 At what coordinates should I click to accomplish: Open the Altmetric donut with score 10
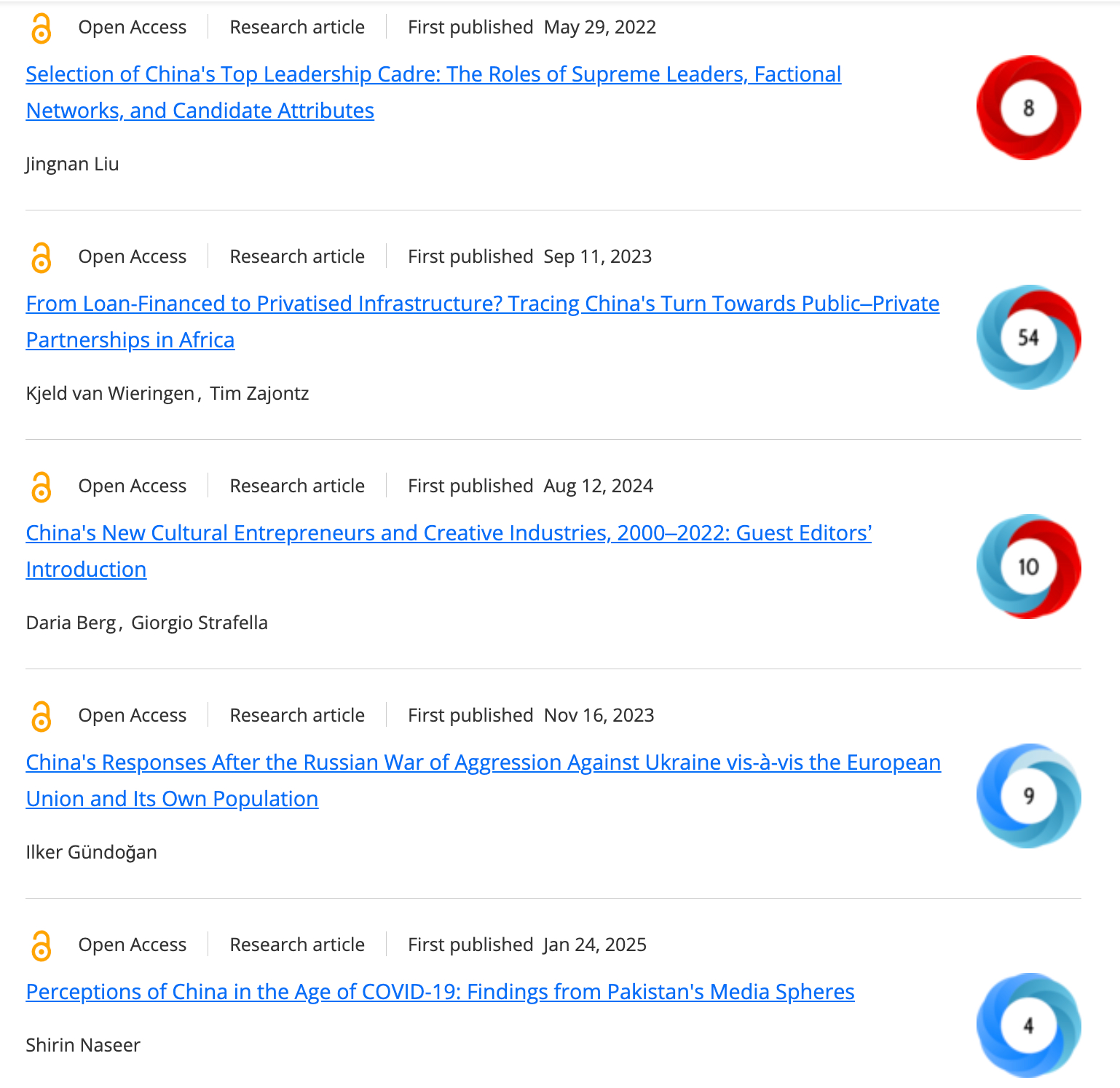(x=1028, y=567)
